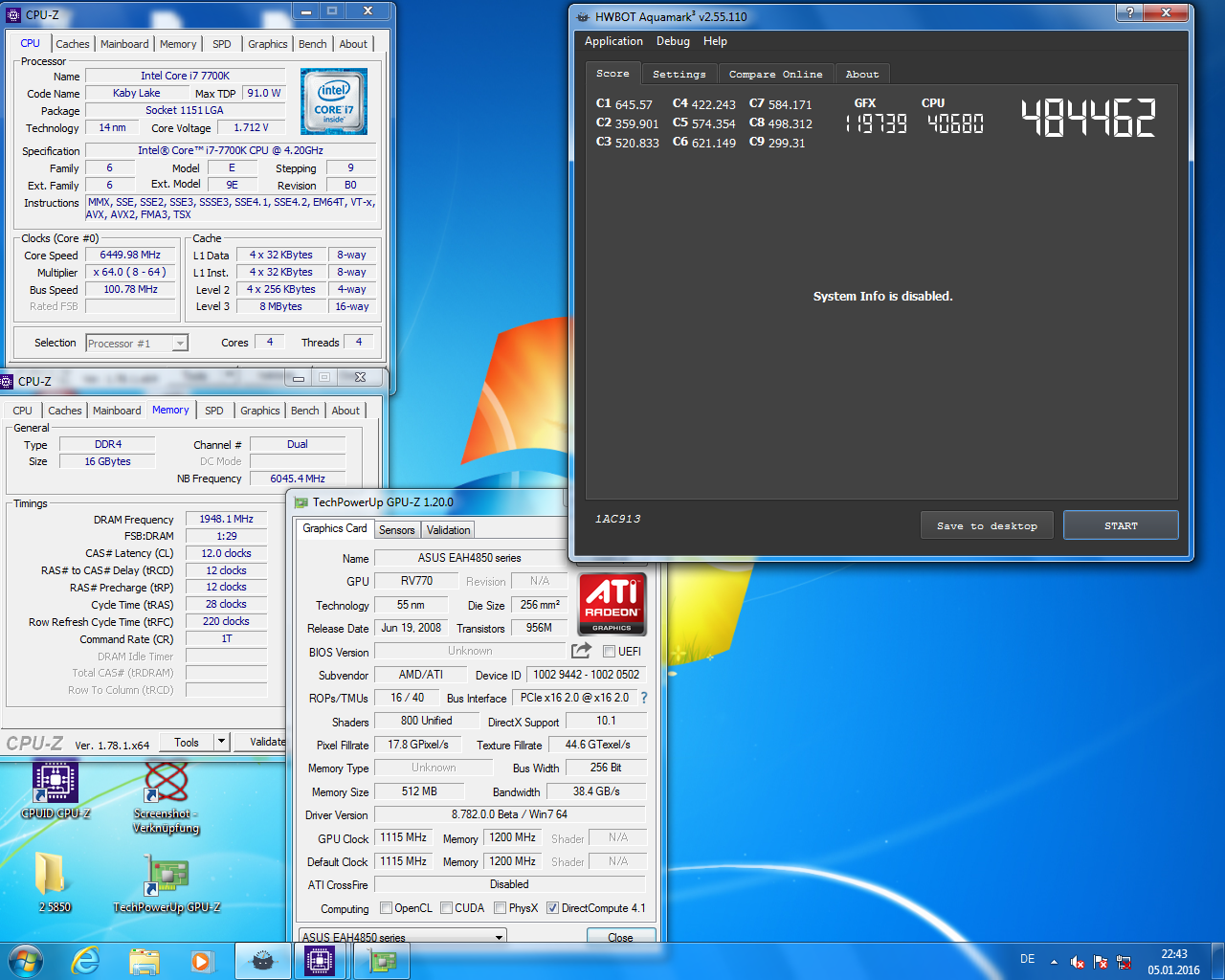
Task: Click the Tools button in CPU-Z
Action: pos(187,742)
